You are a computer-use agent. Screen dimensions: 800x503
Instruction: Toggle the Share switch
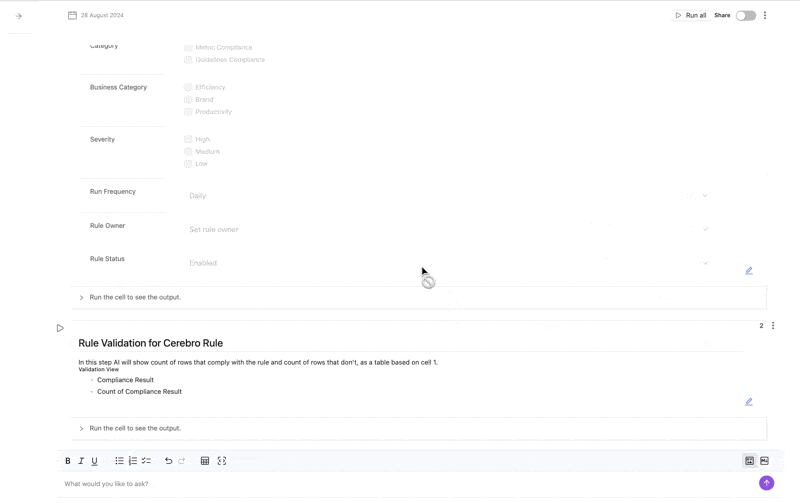point(746,16)
